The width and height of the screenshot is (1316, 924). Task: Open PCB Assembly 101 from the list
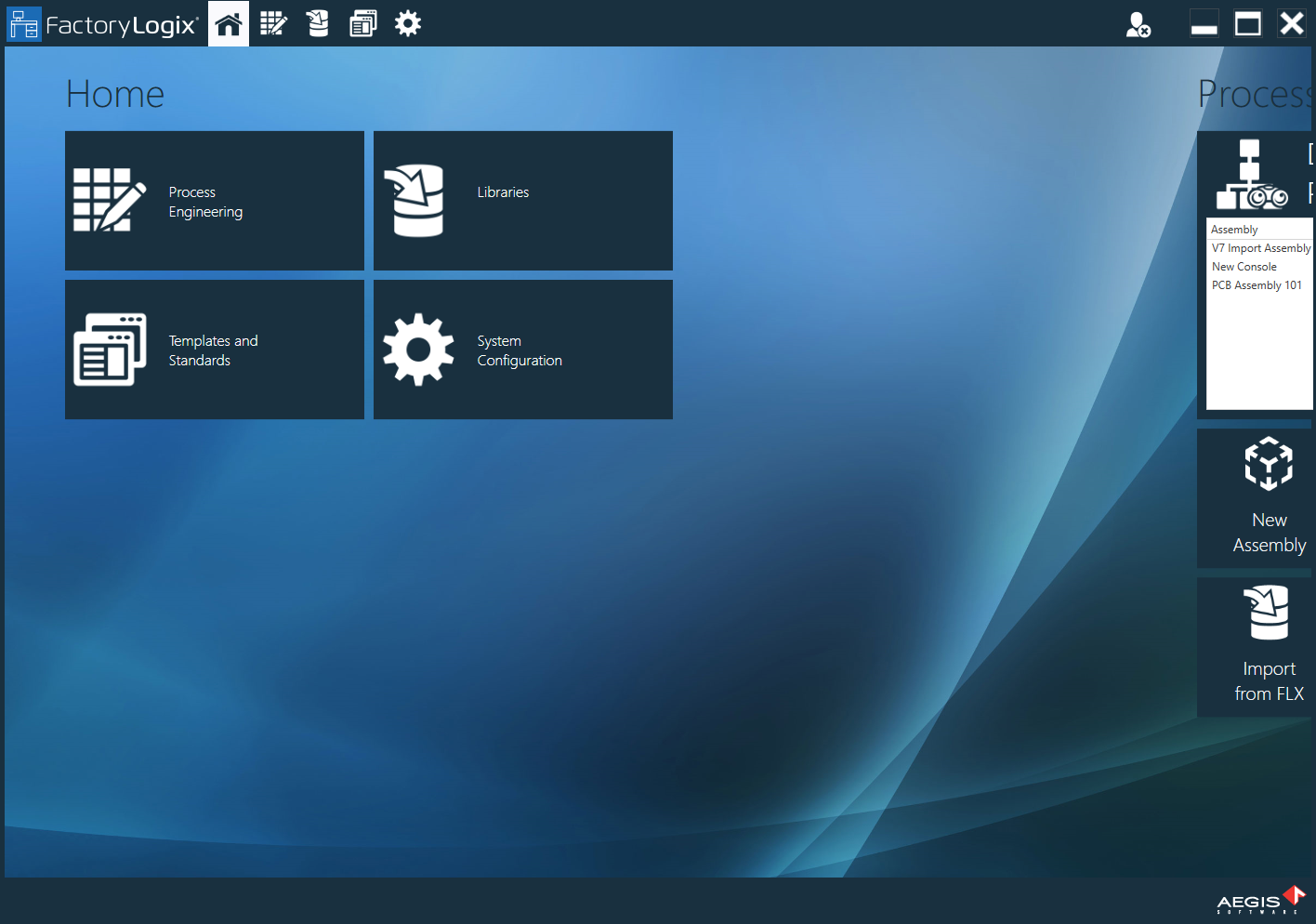coord(1257,284)
